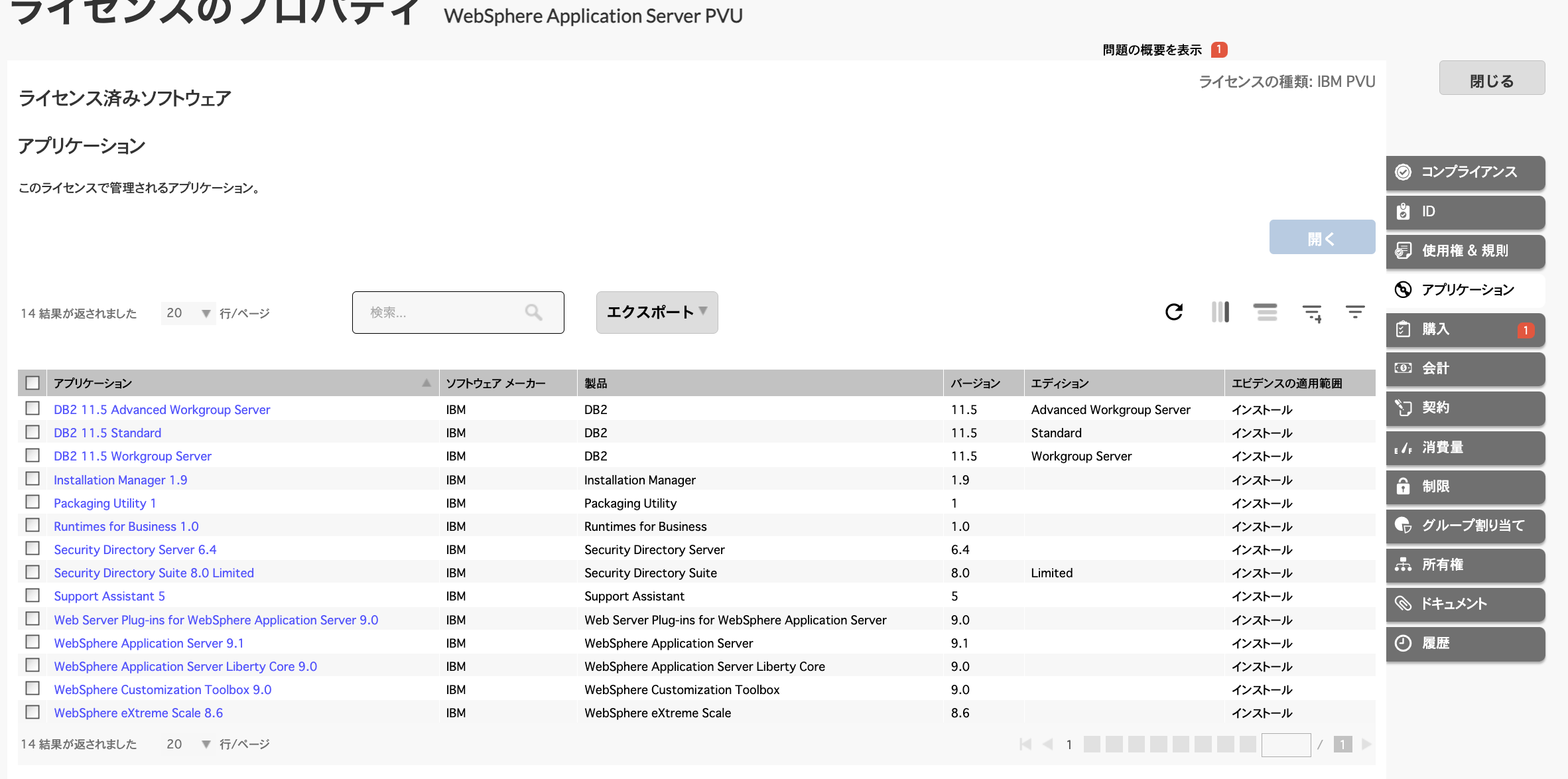Switch to the 購入 tab
The image size is (1568, 779).
pos(1465,329)
